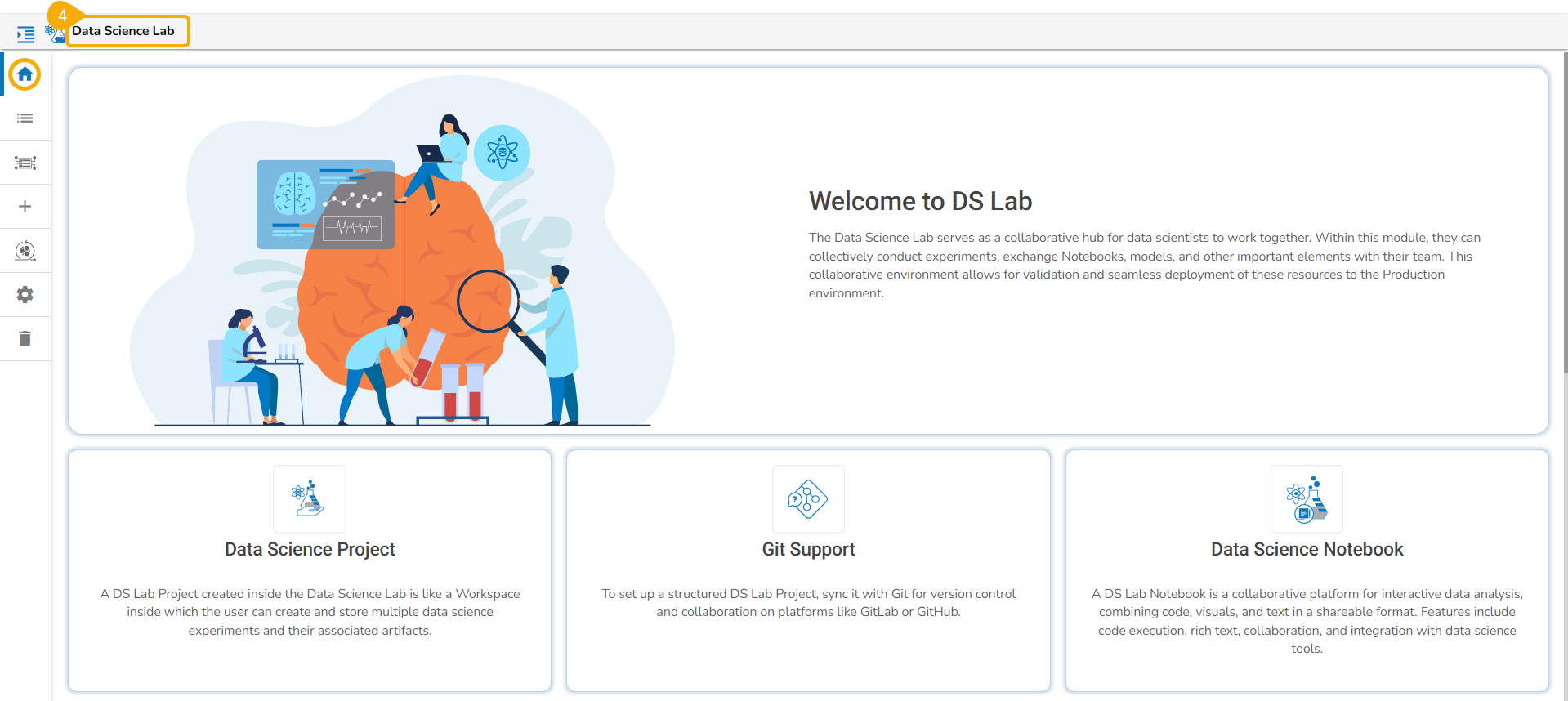Viewport: 1568px width, 701px height.
Task: Click the vertical page scrollbar
Action: [1565, 212]
